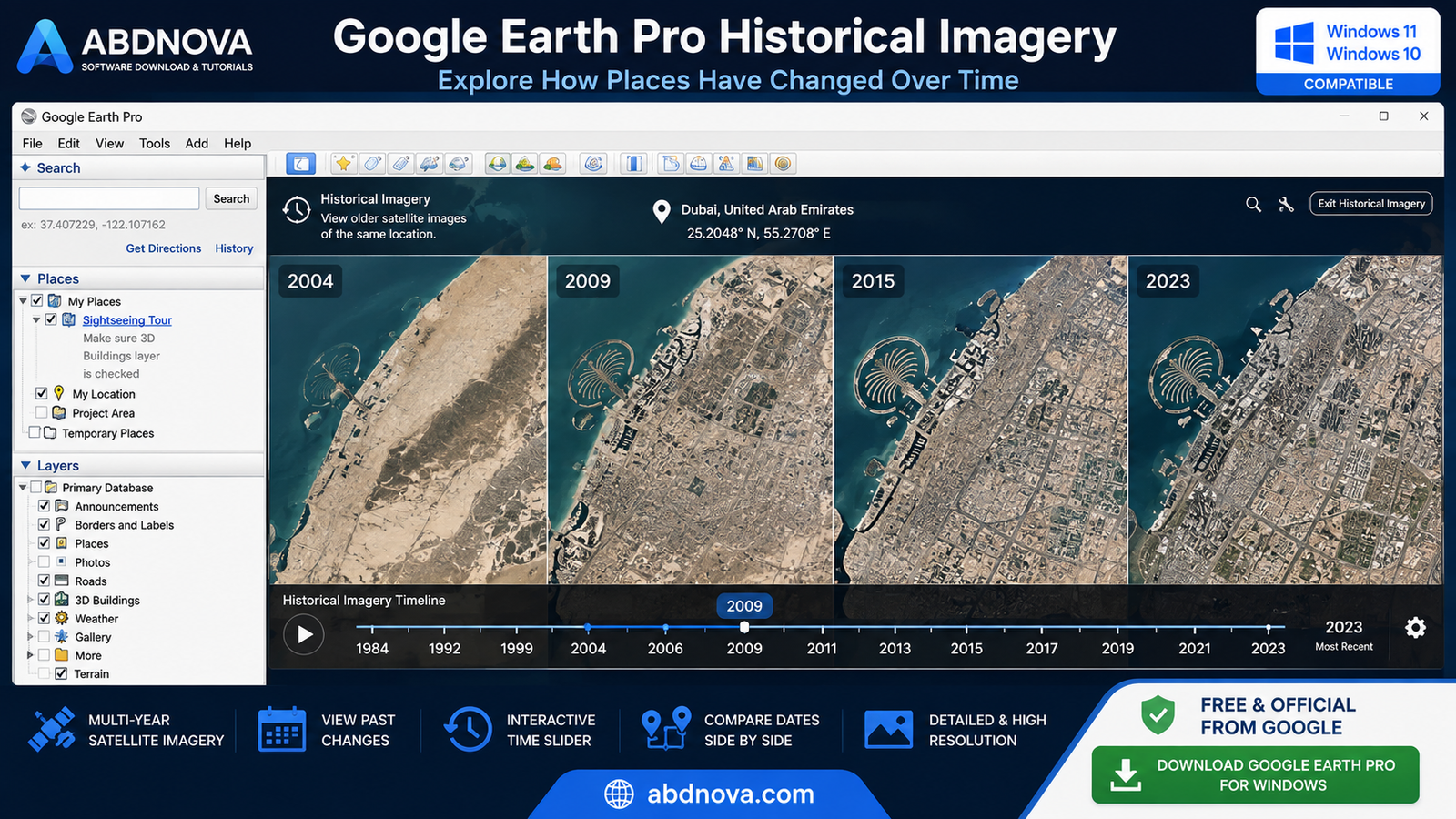This screenshot has height=819, width=1456.
Task: Click the yellow star placemark toolbar icon
Action: click(343, 164)
